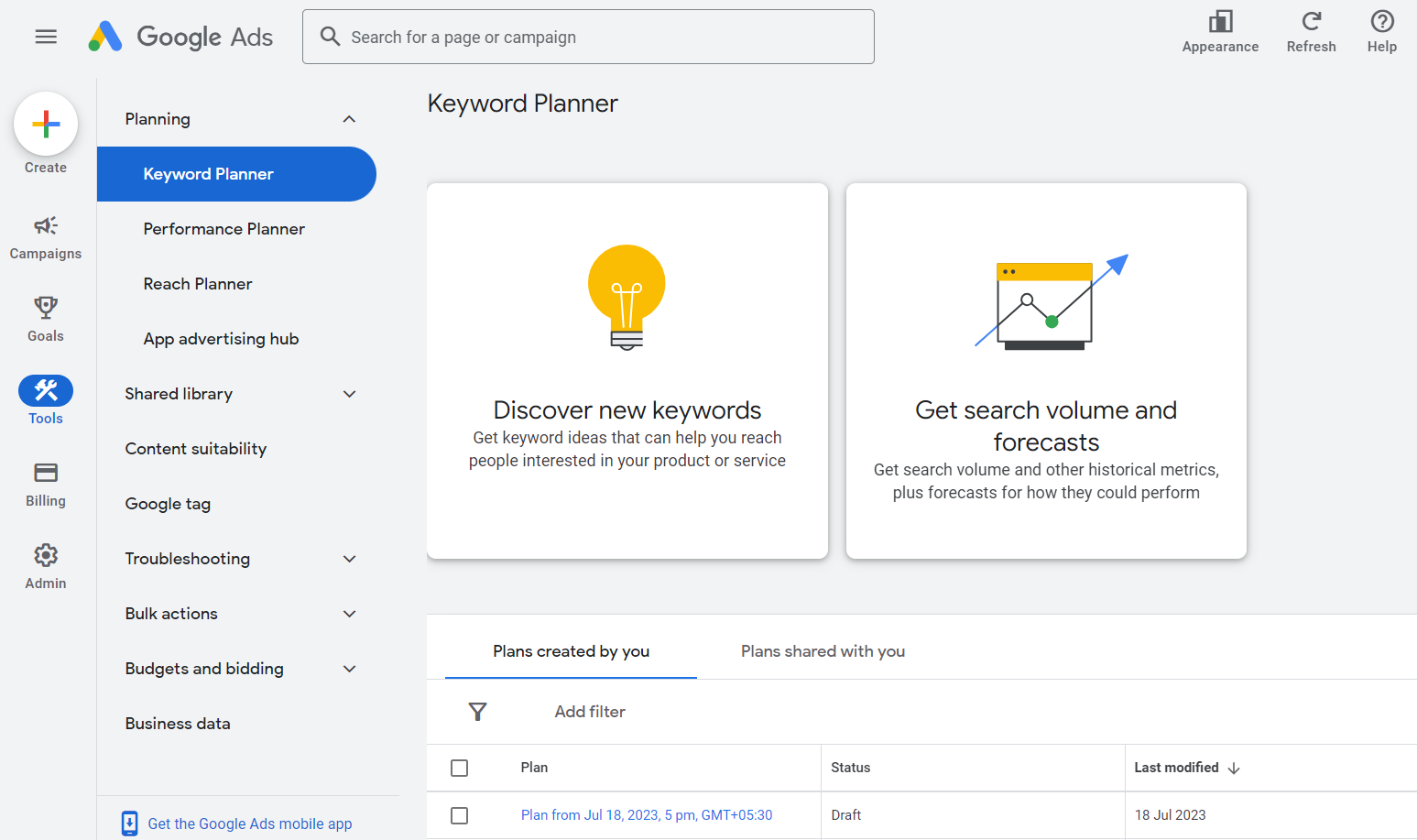The width and height of the screenshot is (1417, 840).
Task: Open Content suitability
Action: [196, 449]
